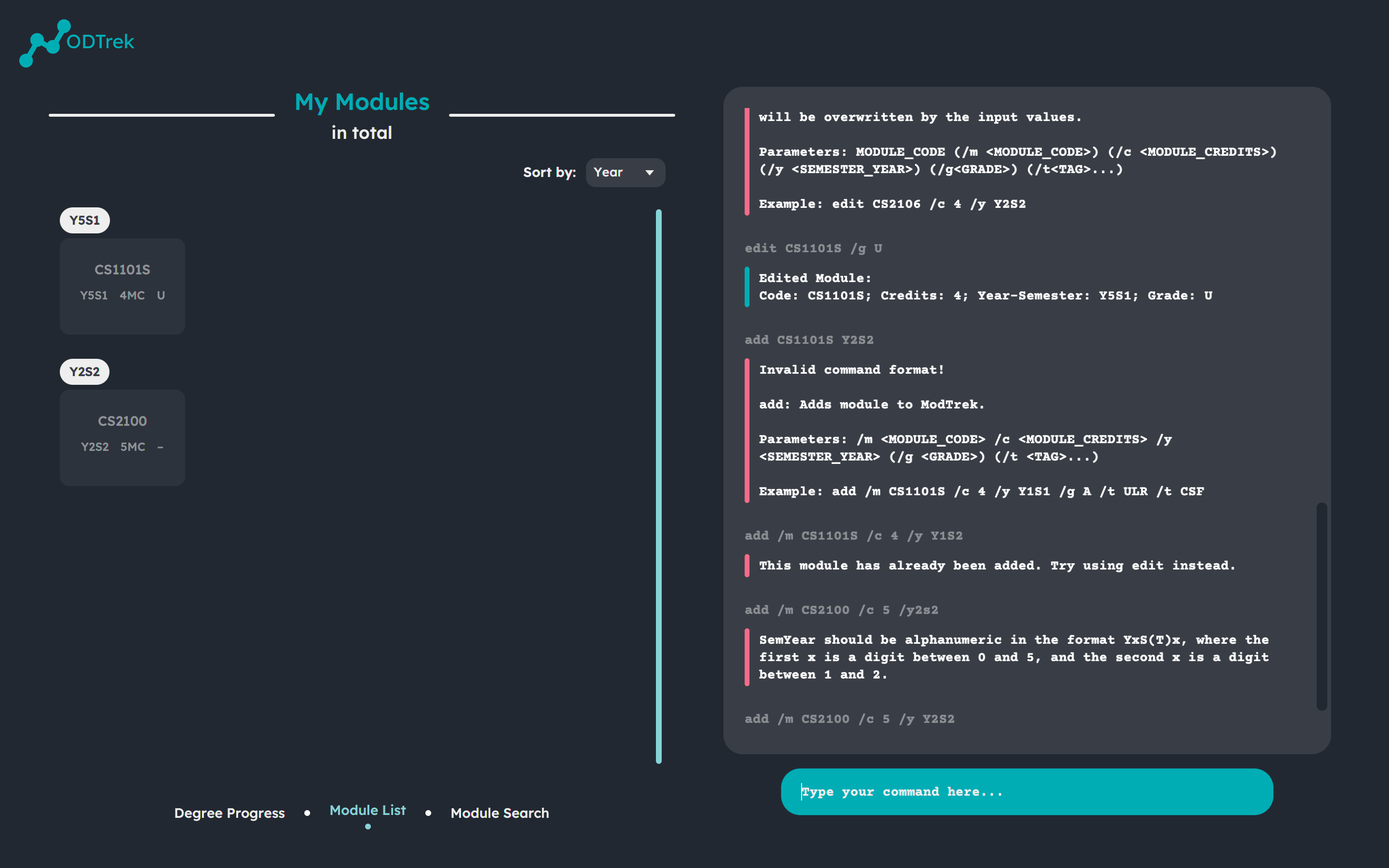Click the 'edit CS1101S /g U' command

click(813, 248)
